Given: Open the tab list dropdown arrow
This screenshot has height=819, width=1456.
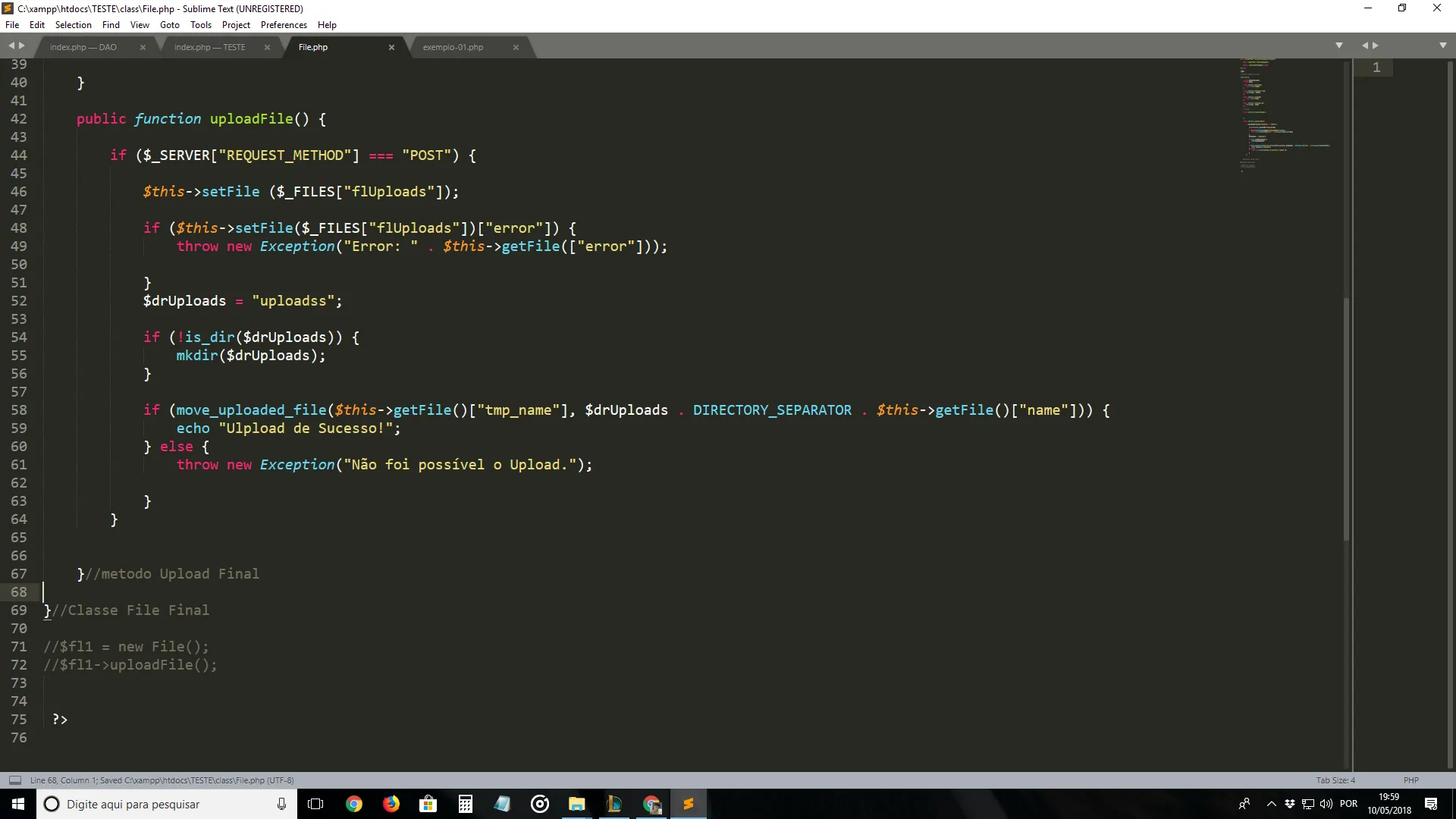Looking at the screenshot, I should tap(1339, 45).
